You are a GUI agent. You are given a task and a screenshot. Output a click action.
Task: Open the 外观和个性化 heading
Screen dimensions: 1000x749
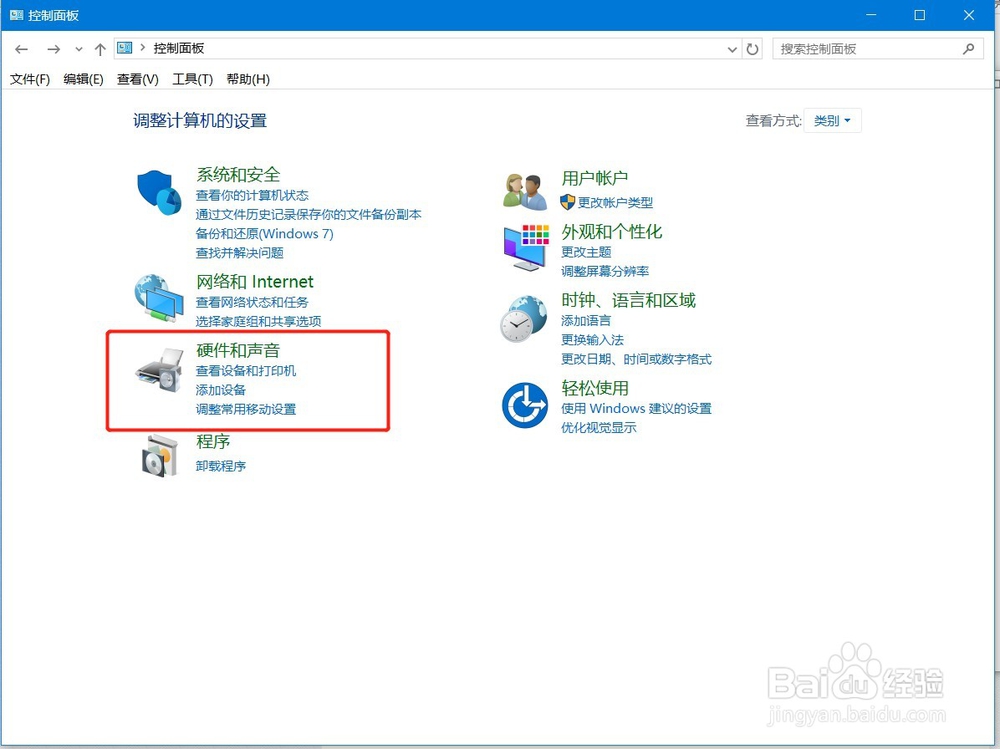coord(612,232)
